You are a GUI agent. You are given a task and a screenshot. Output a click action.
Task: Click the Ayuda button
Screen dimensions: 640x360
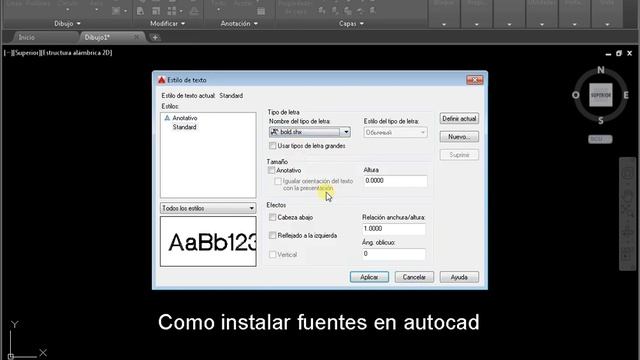tap(459, 277)
